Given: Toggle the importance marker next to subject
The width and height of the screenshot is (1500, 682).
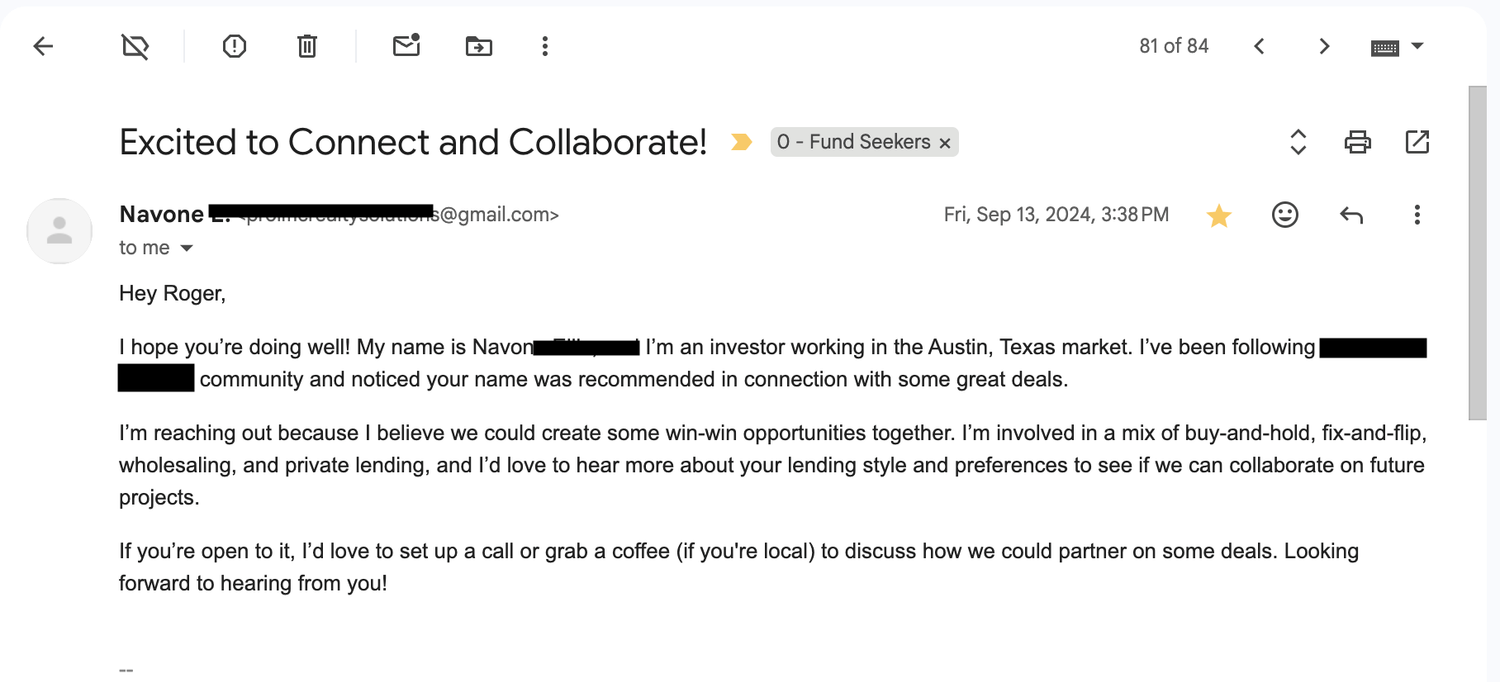Looking at the screenshot, I should pos(741,142).
